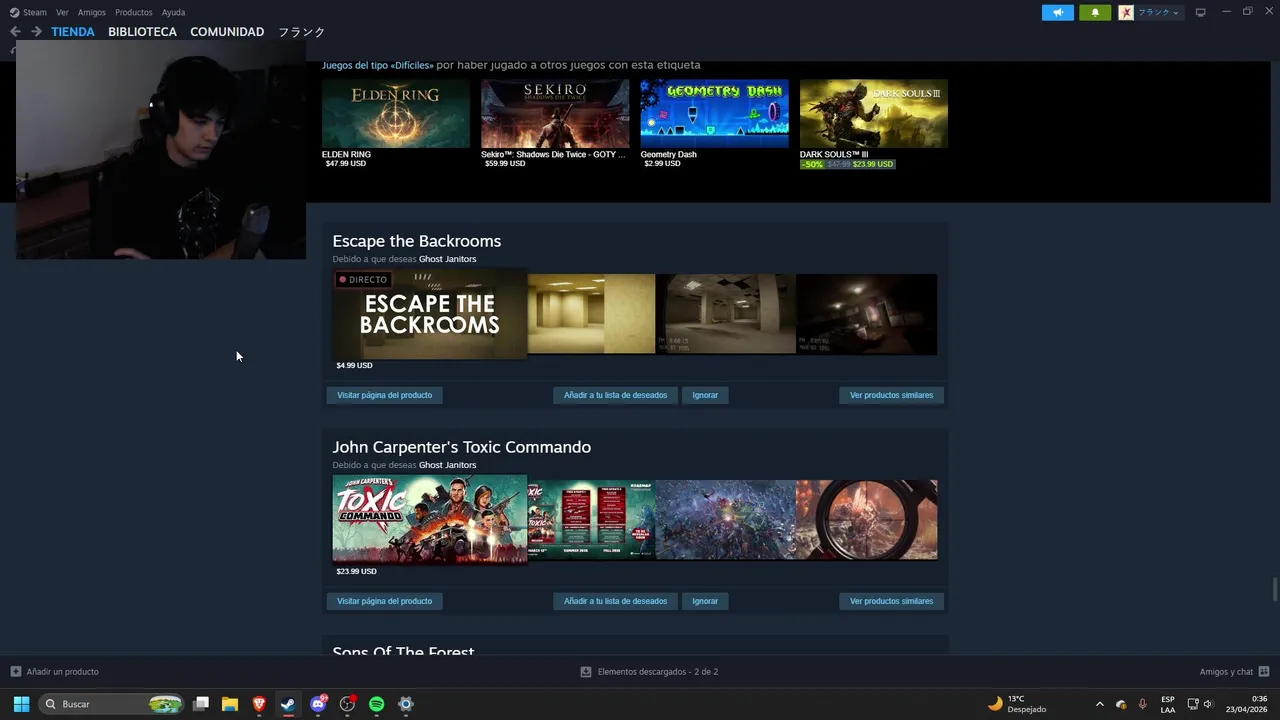This screenshot has height=720, width=1280.
Task: Open the フランク profile tab
Action: pos(302,32)
